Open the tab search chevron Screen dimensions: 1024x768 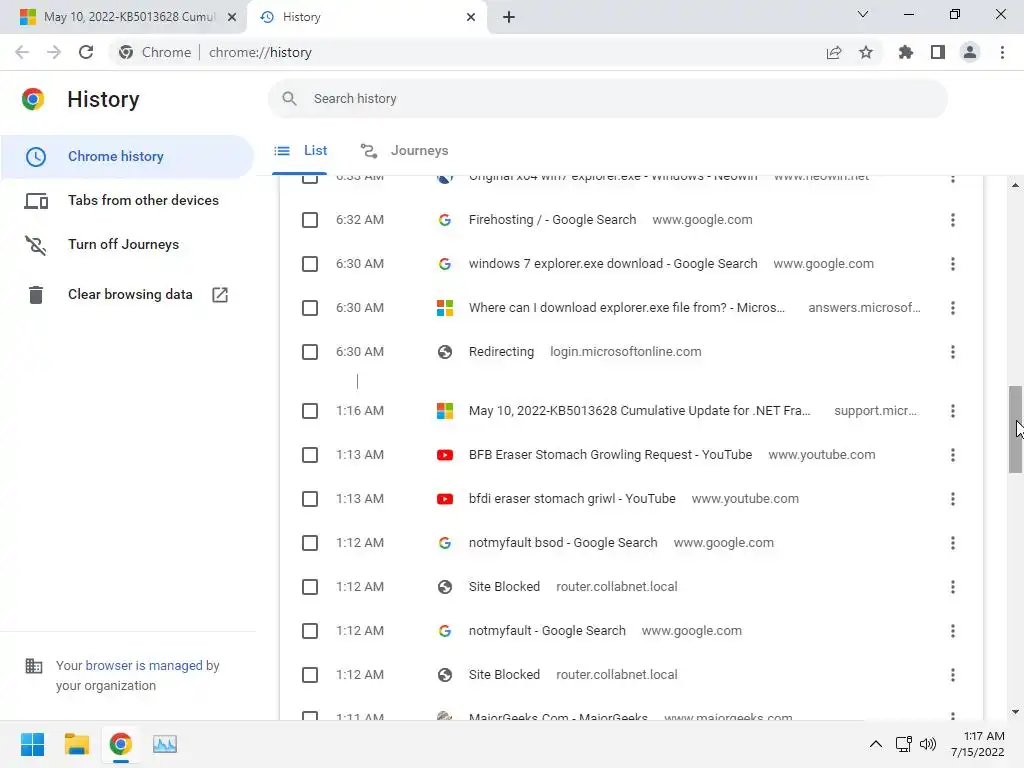coord(863,14)
